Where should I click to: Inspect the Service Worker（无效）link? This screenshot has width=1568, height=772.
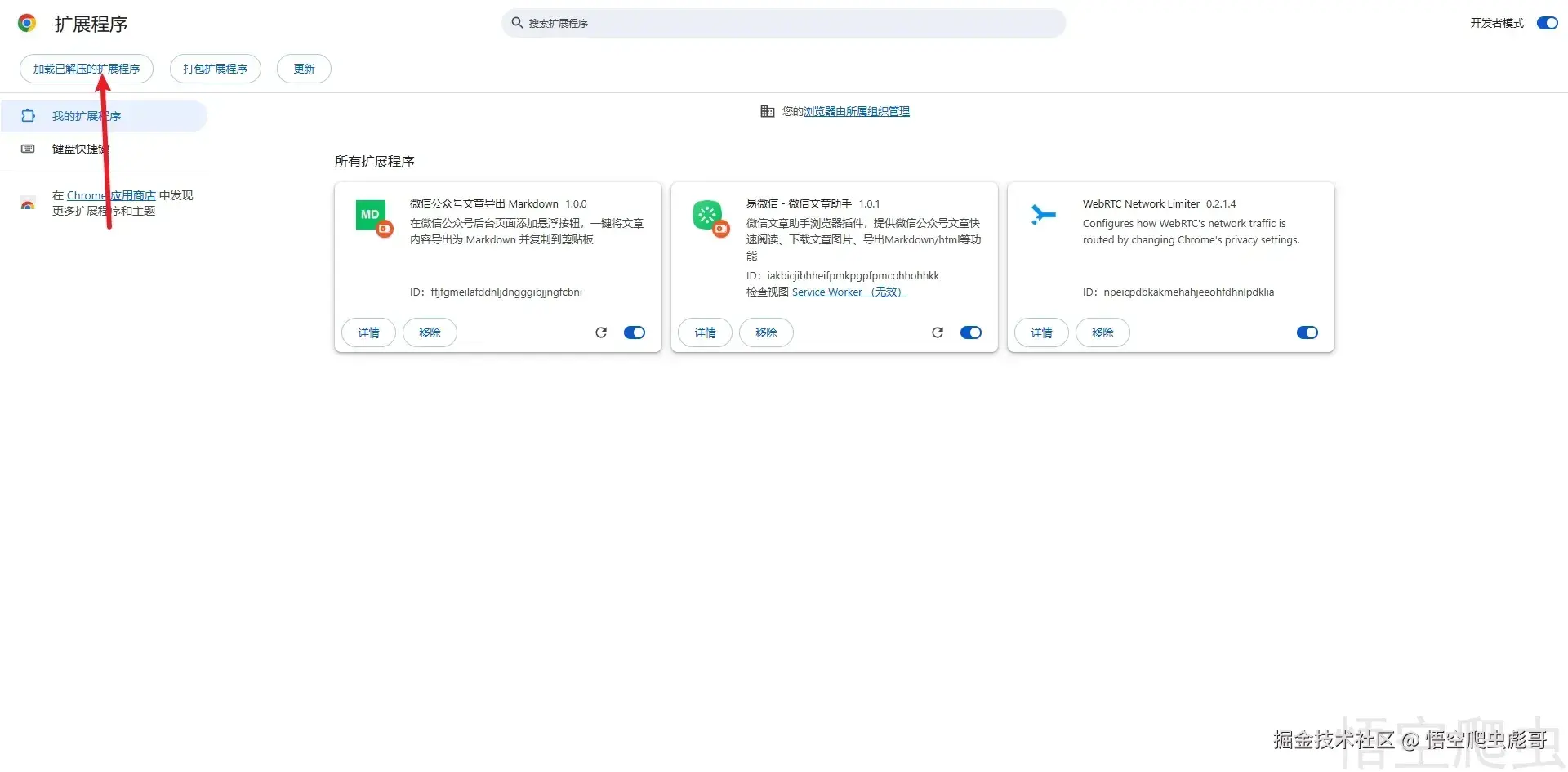(x=849, y=292)
